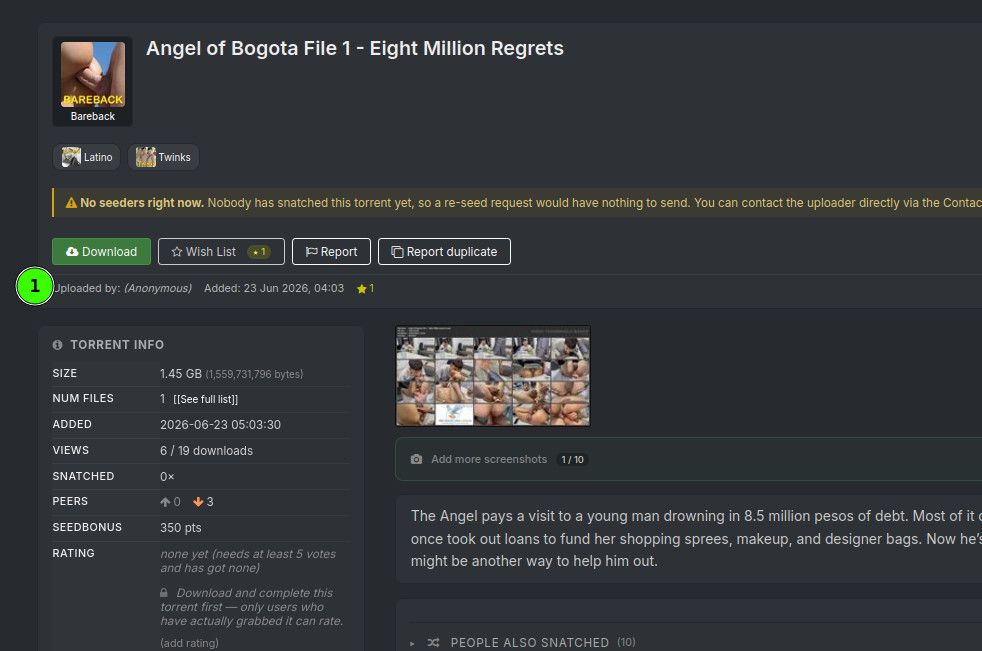Click the Report duplicate button
The width and height of the screenshot is (982, 651).
click(x=444, y=251)
